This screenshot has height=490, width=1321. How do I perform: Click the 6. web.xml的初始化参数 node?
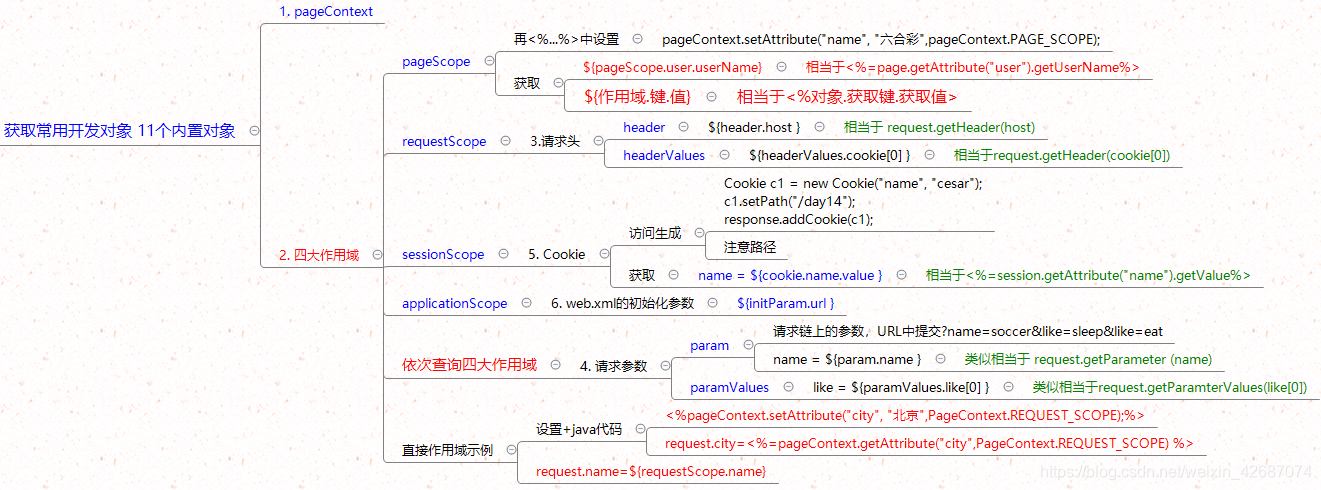point(622,303)
